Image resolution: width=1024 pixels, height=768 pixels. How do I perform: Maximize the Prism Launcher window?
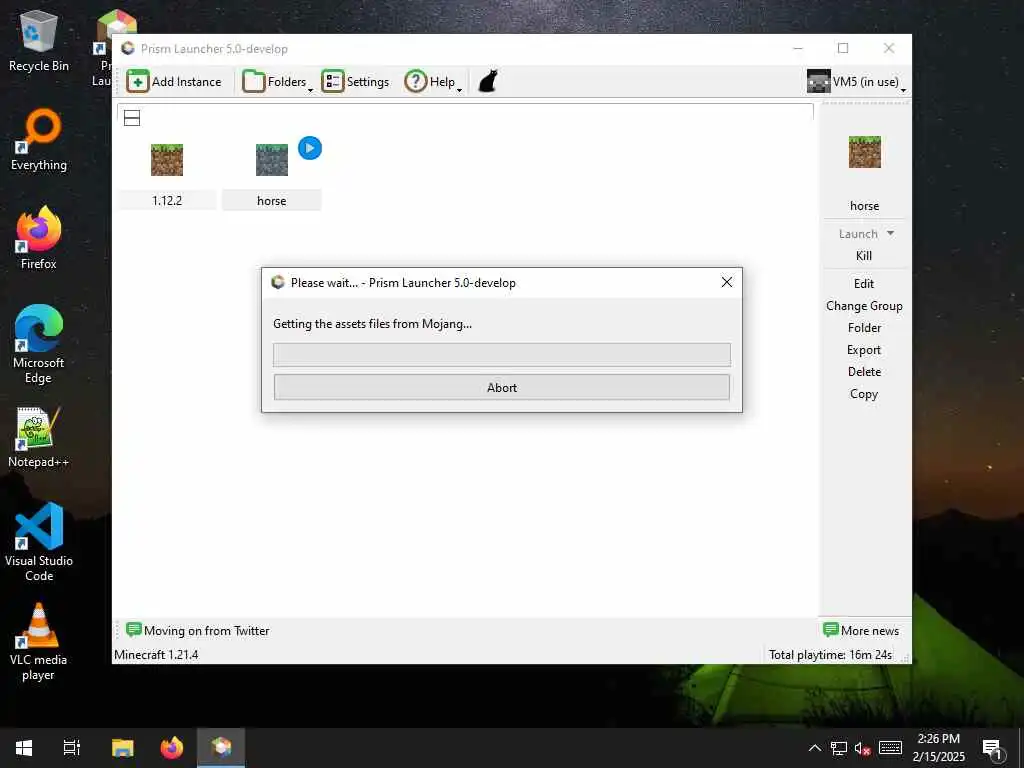843,48
